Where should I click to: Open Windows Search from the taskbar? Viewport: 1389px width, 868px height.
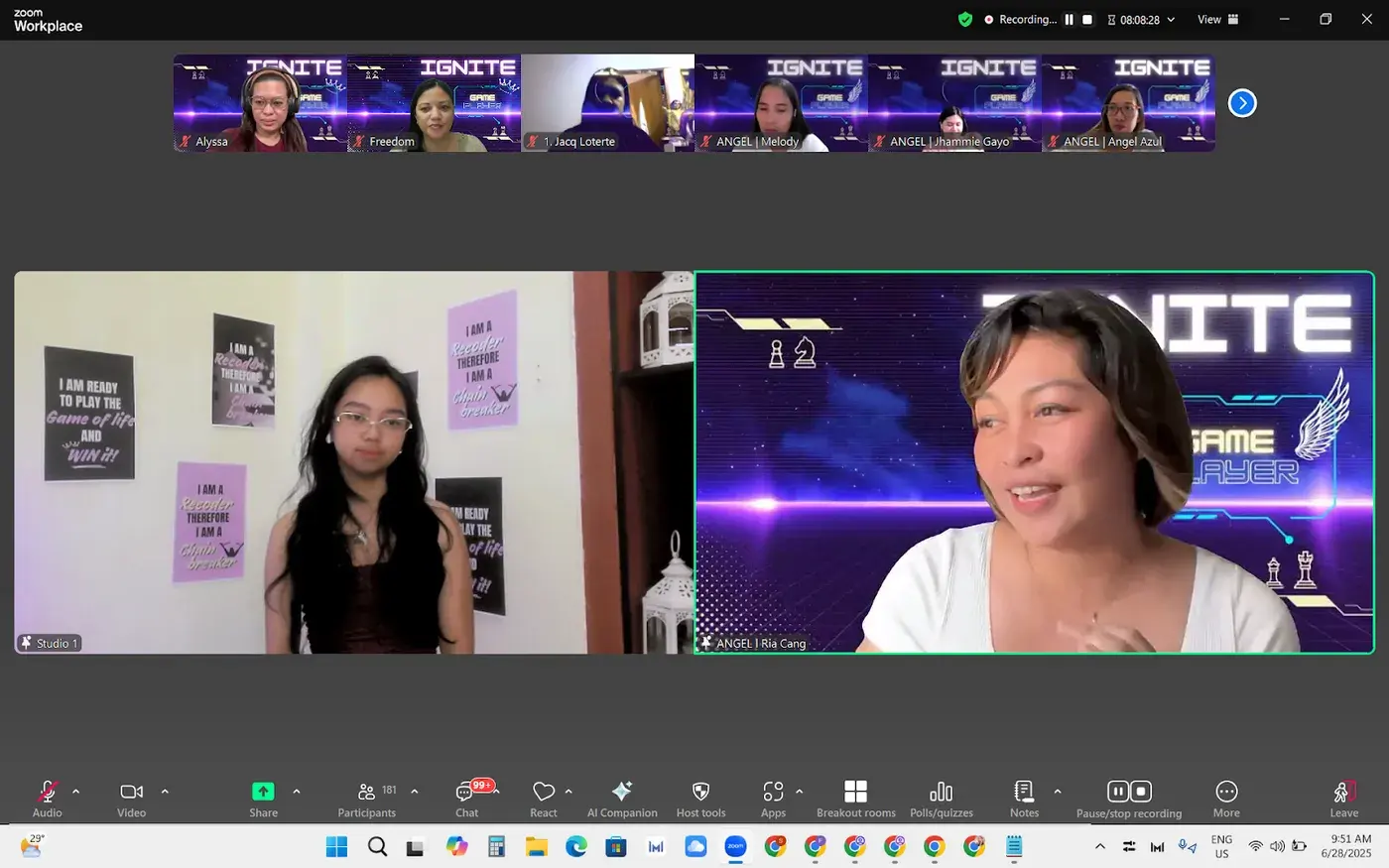tap(377, 846)
